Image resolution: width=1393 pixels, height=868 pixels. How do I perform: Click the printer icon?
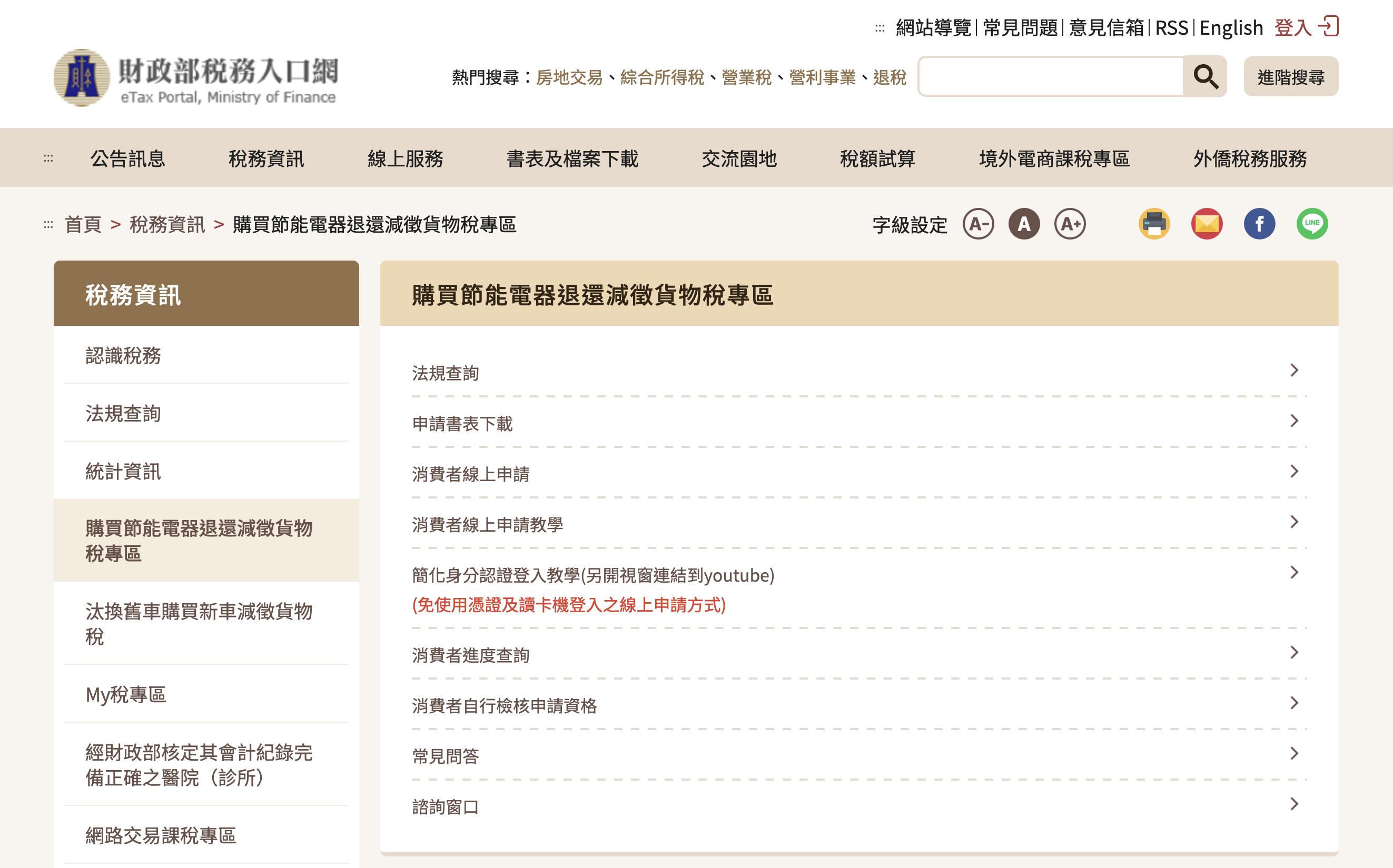coord(1154,224)
